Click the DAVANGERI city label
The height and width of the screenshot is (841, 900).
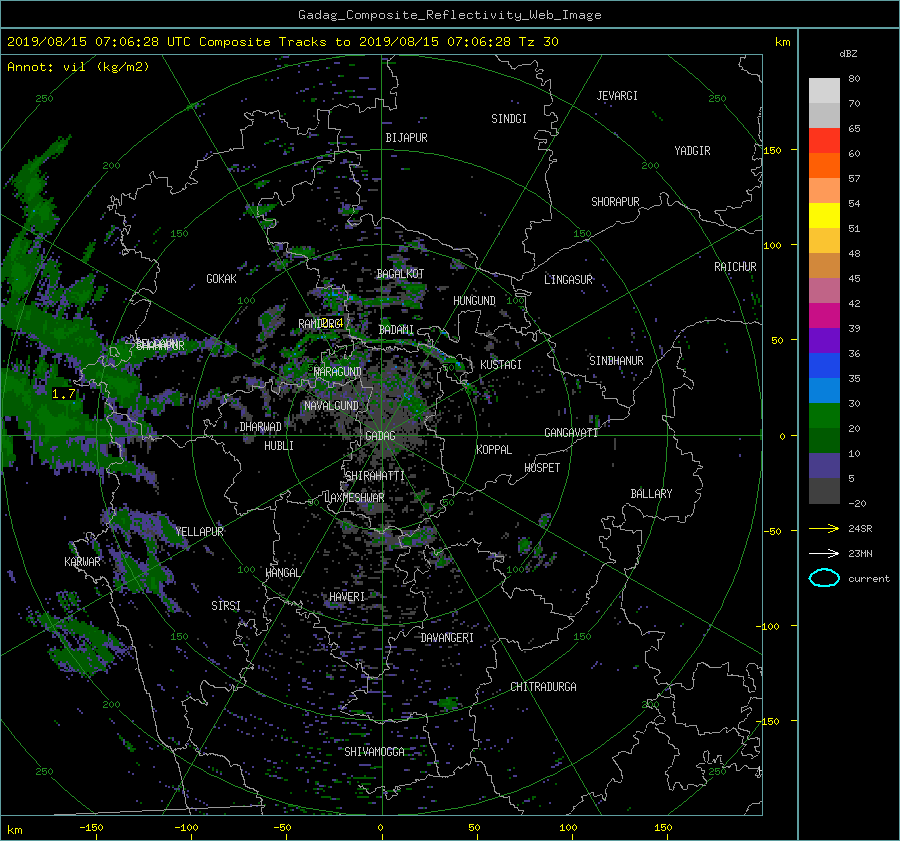click(447, 638)
